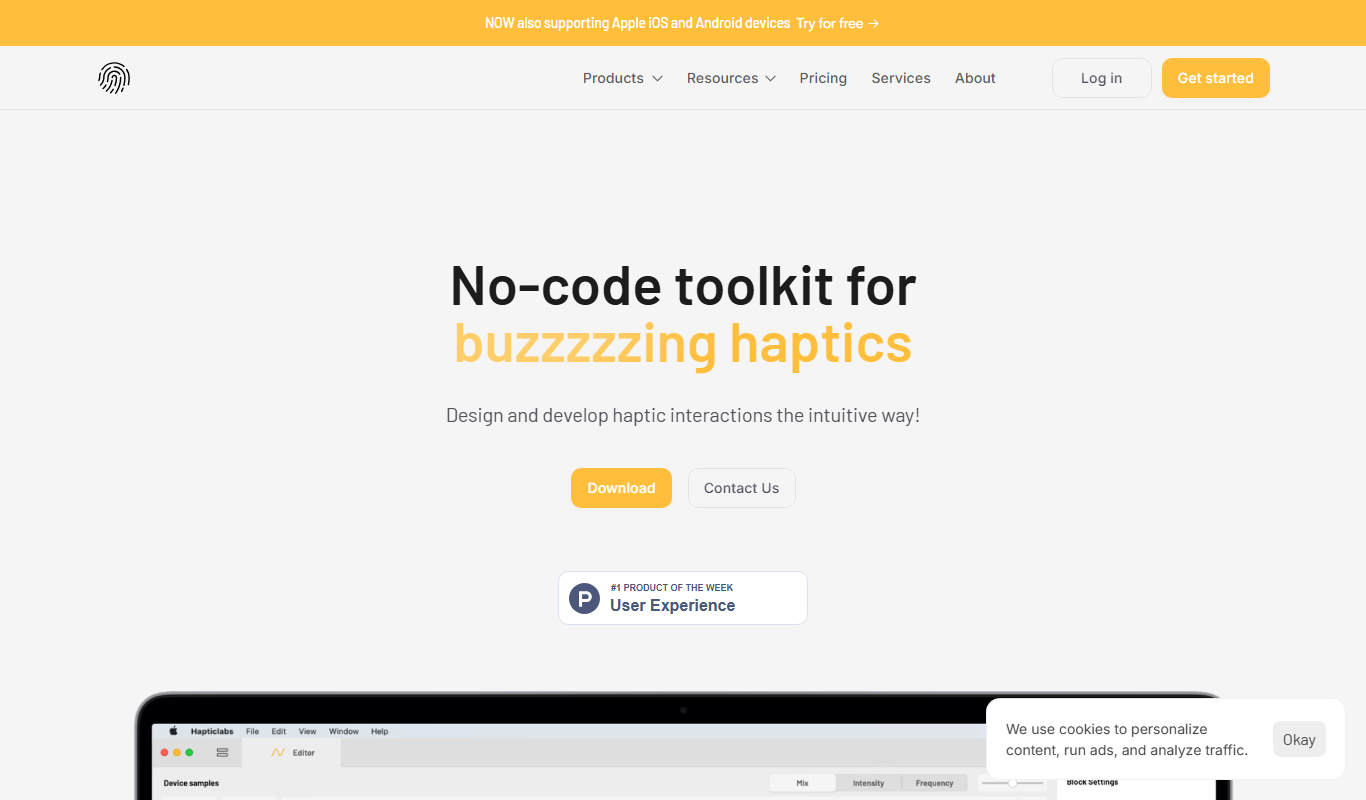Open the View menu in Hapticlabs mockup
Image resolution: width=1366 pixels, height=800 pixels.
pos(307,732)
